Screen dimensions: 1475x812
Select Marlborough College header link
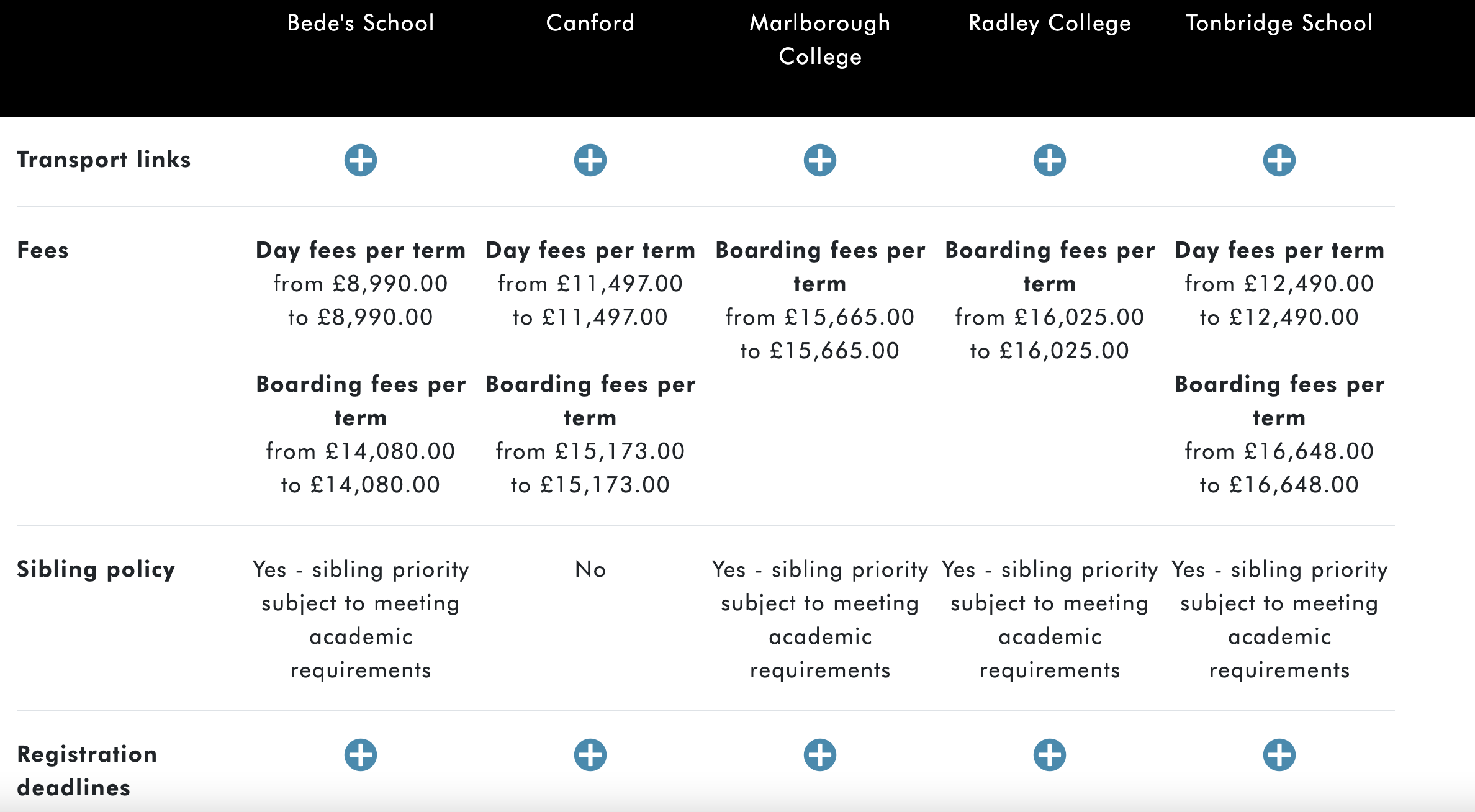coord(820,40)
